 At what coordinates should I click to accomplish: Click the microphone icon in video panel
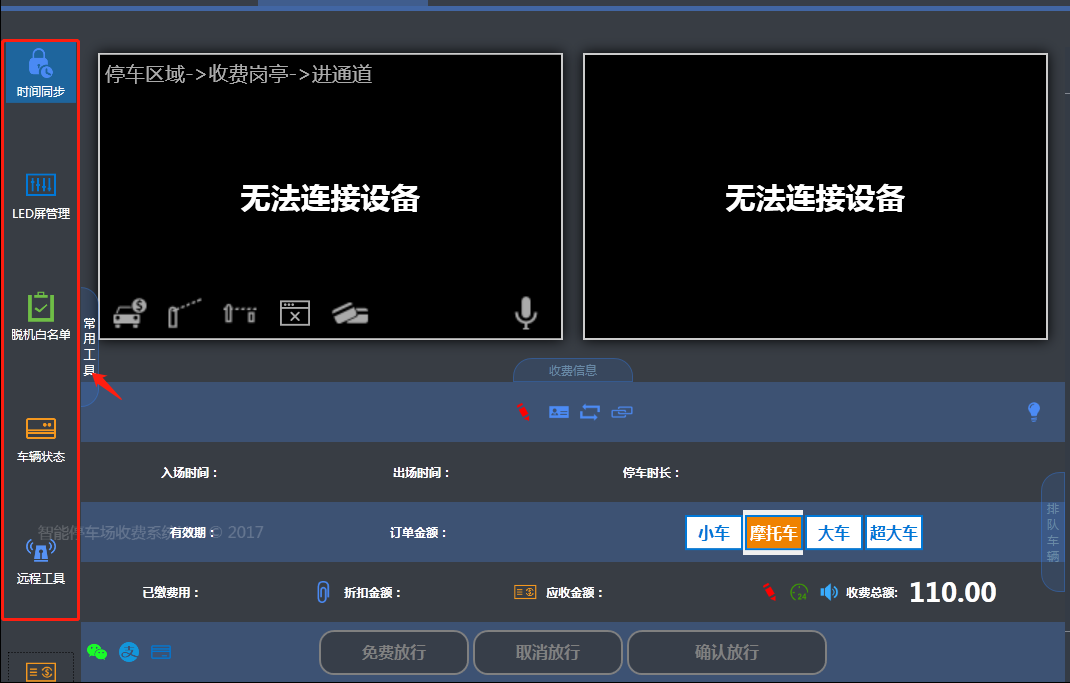[x=525, y=313]
